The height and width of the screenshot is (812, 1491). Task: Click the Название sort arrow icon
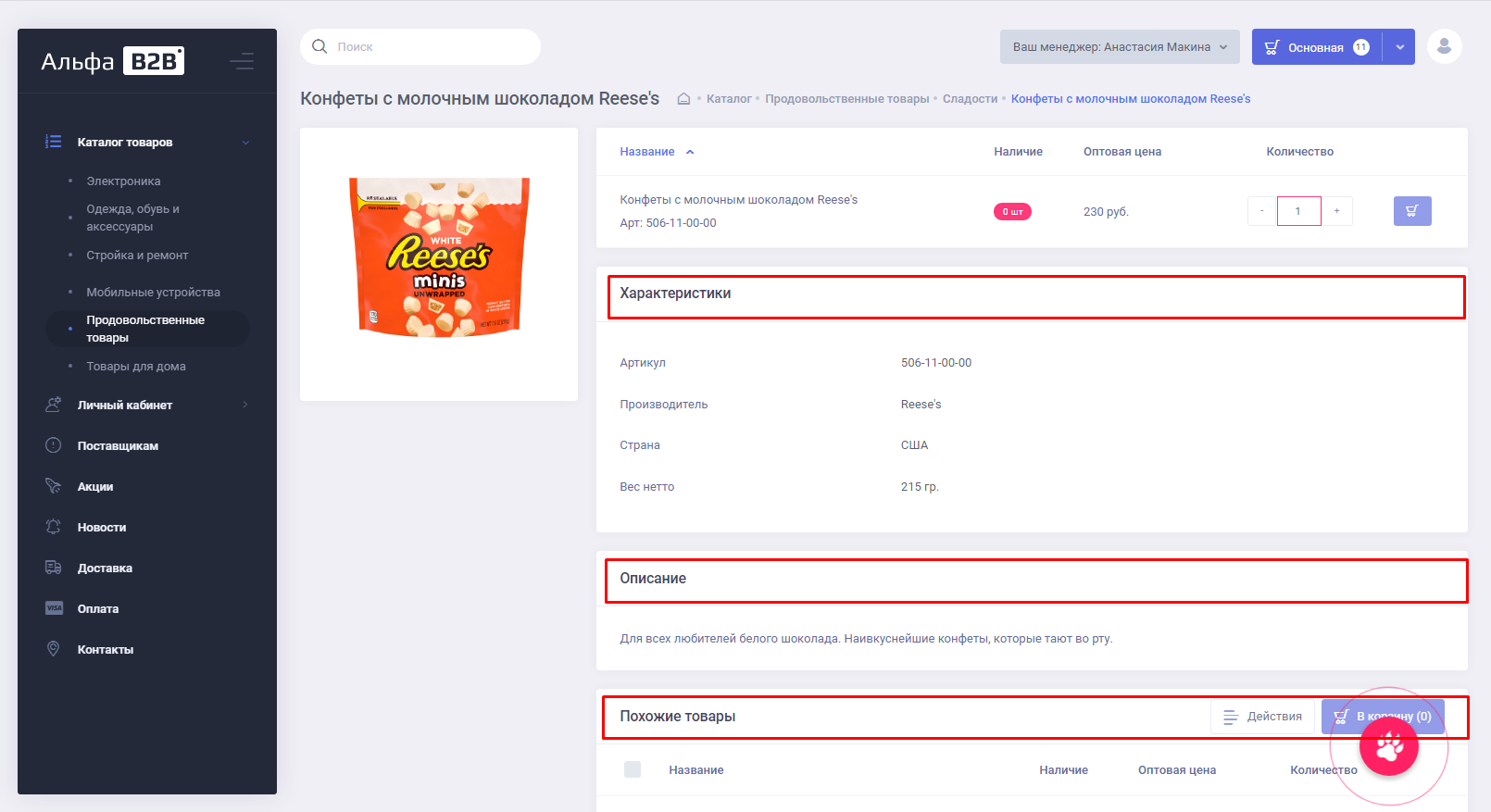point(690,152)
